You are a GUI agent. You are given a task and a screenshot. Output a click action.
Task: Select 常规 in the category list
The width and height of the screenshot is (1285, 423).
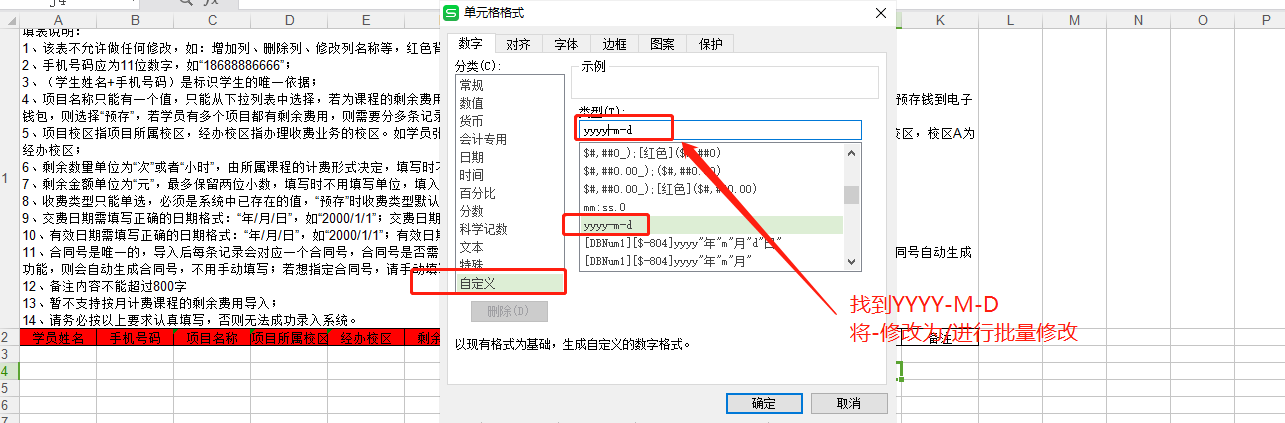510,85
